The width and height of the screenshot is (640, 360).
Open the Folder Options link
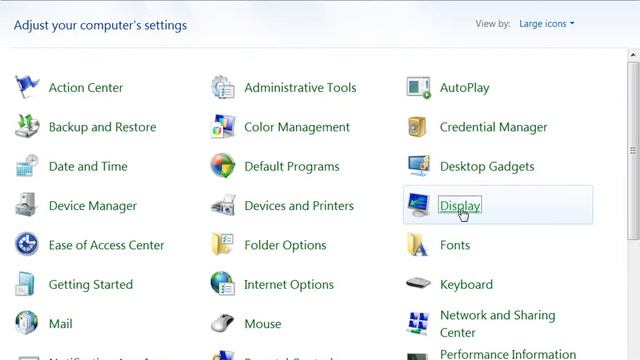(x=285, y=245)
